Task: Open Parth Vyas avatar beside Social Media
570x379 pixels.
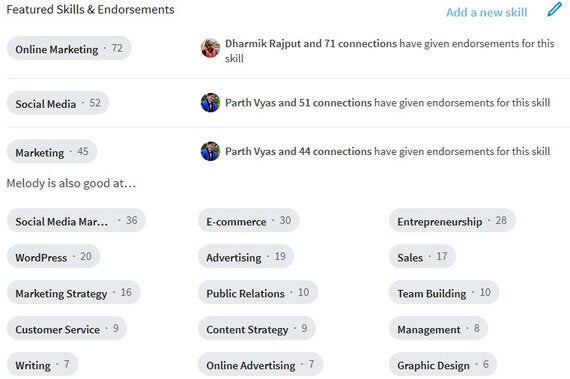Action: tap(210, 102)
